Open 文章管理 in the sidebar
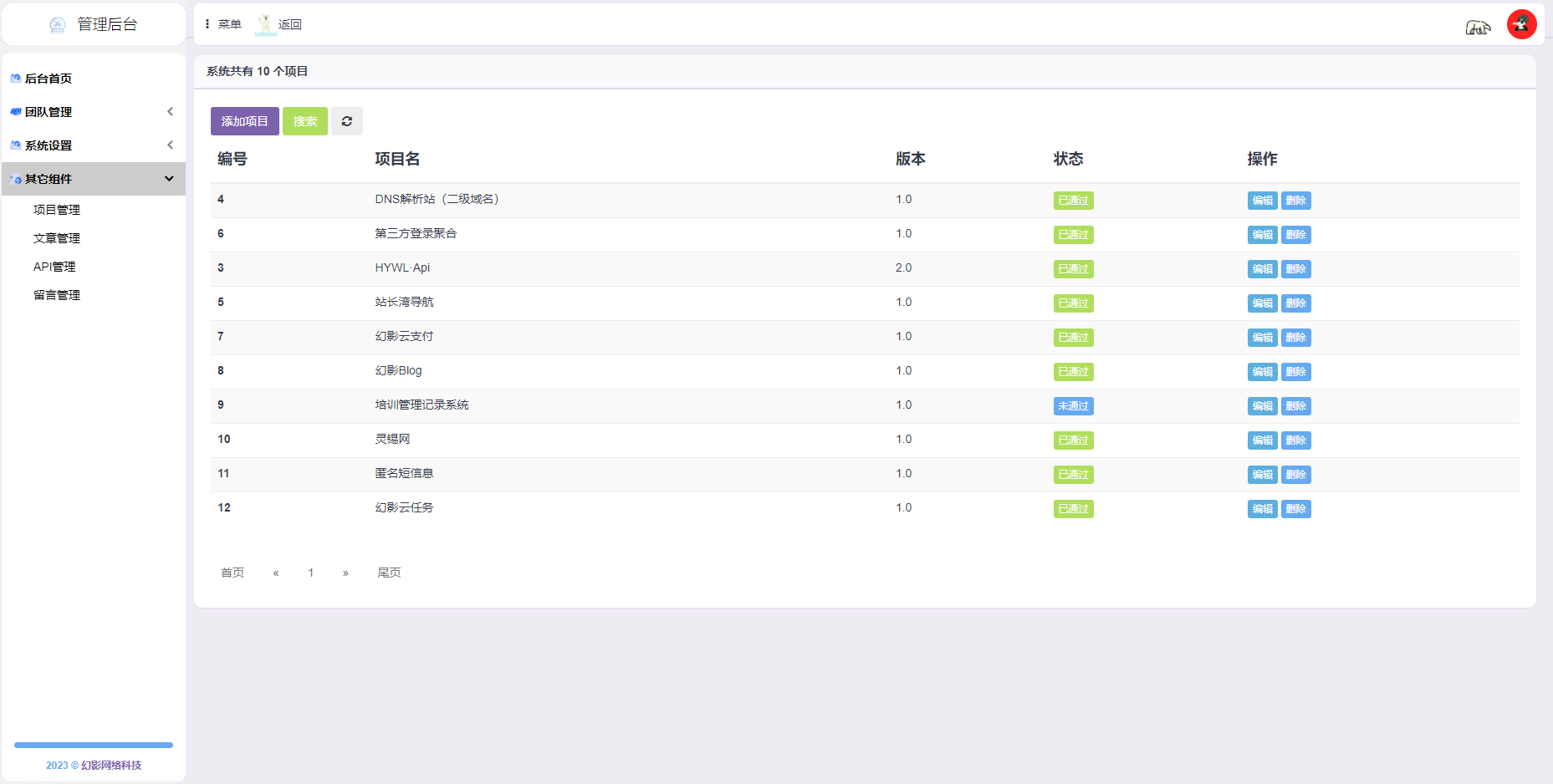The width and height of the screenshot is (1553, 784). [x=57, y=238]
